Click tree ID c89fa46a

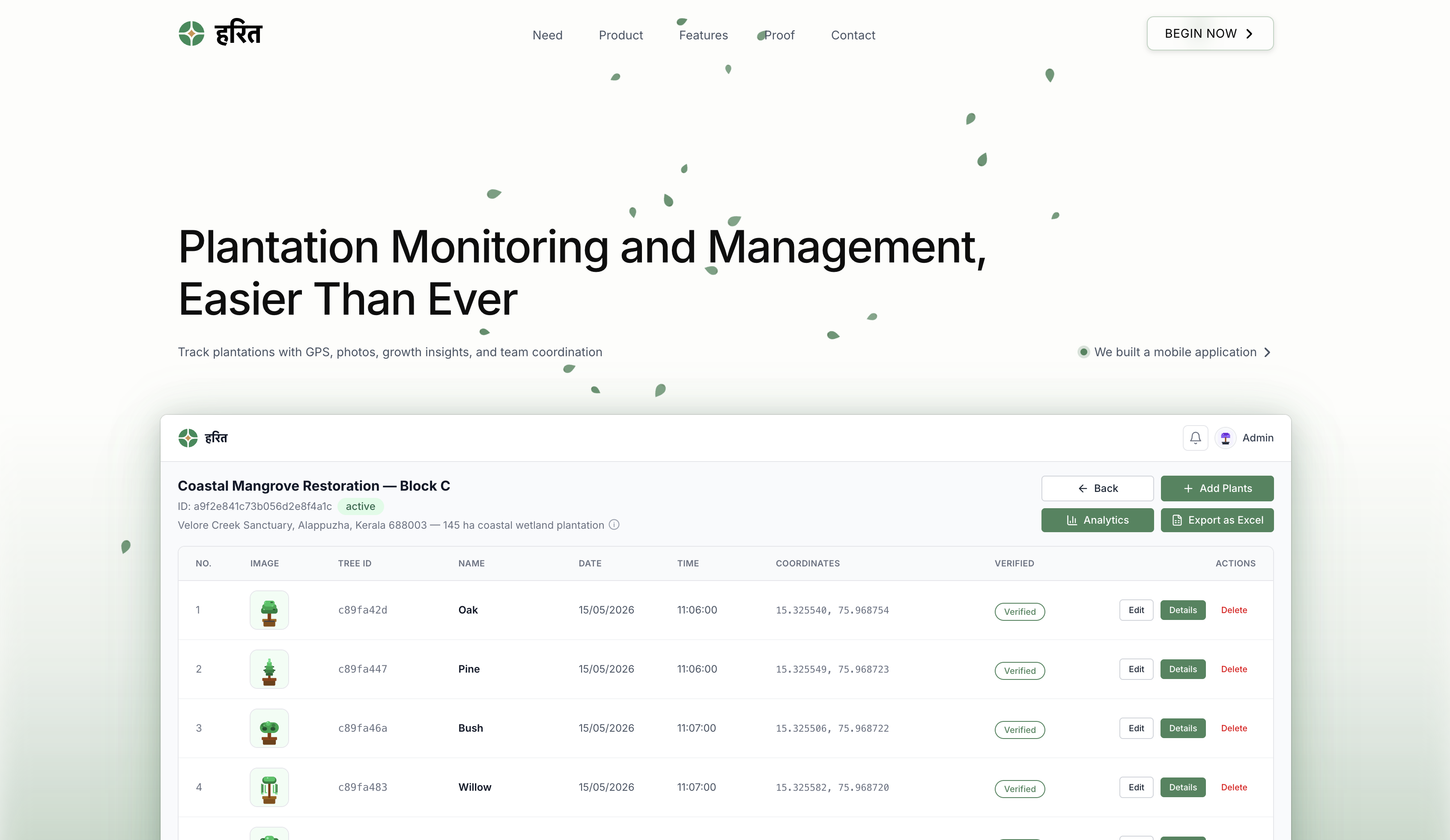coord(362,728)
